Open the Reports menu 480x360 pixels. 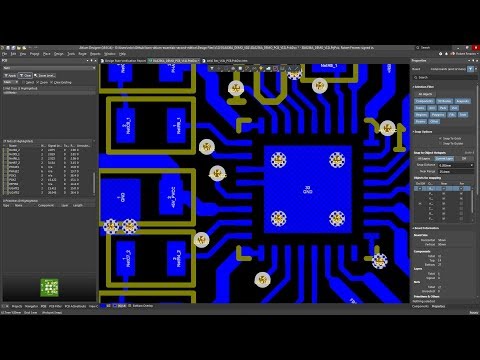[x=95, y=54]
